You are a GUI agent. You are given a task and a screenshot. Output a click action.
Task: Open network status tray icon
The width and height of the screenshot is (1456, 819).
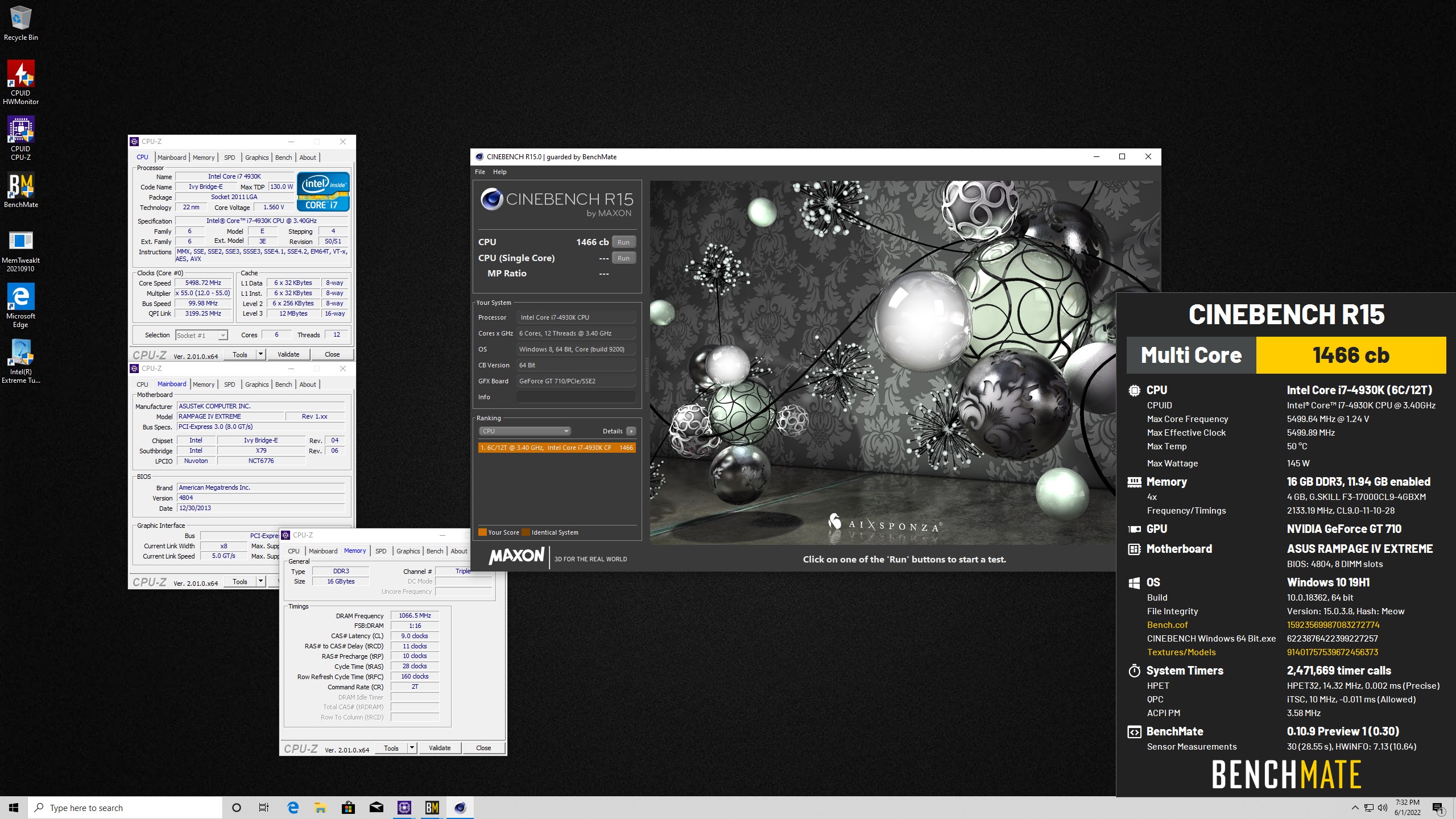click(1369, 808)
